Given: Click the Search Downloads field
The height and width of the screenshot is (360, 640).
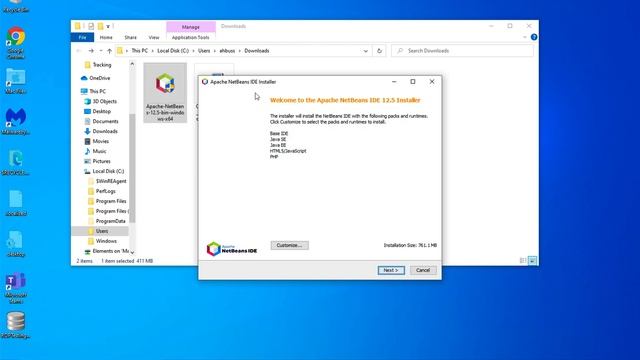Looking at the screenshot, I should coord(462,51).
